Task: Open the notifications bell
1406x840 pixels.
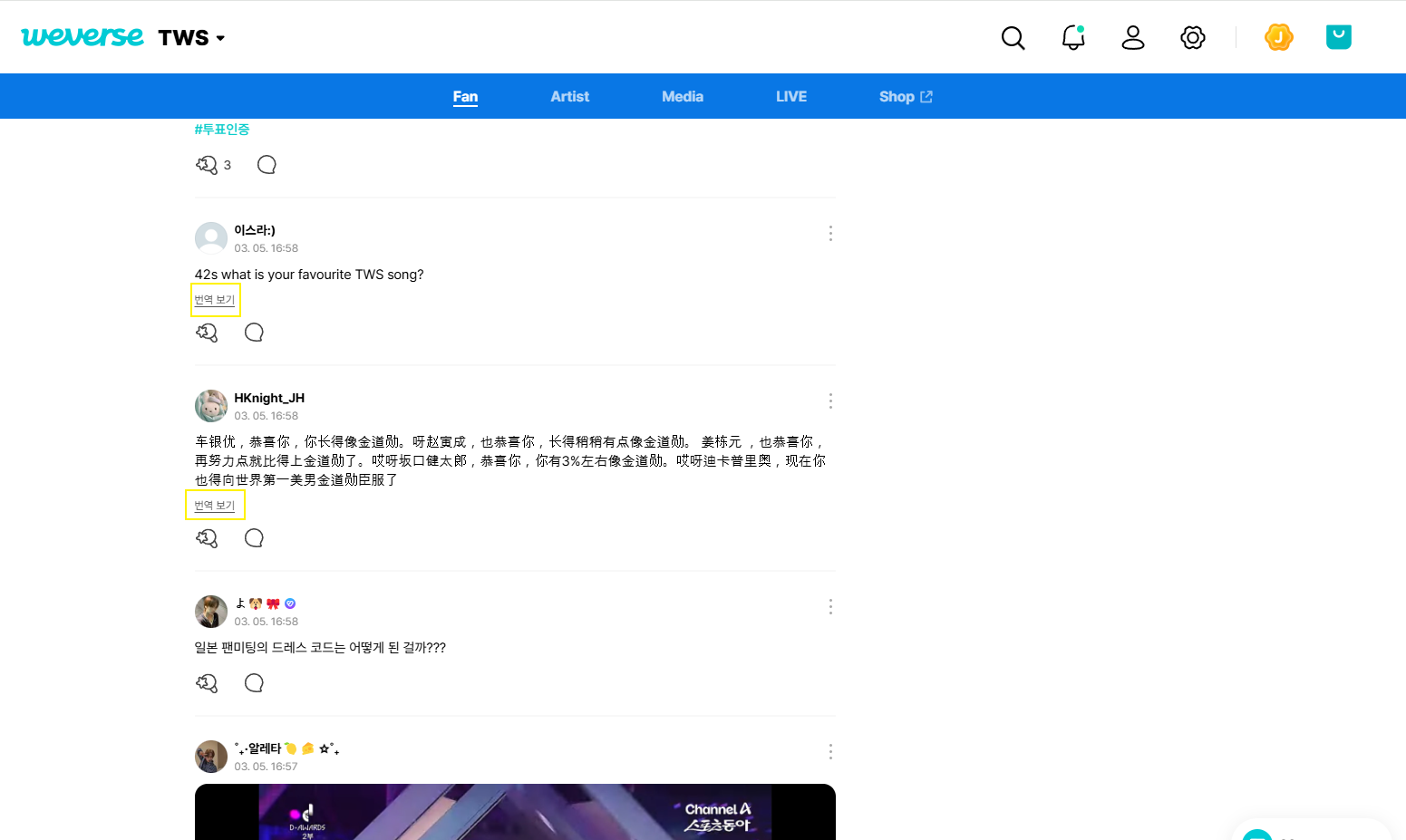Action: 1073,37
